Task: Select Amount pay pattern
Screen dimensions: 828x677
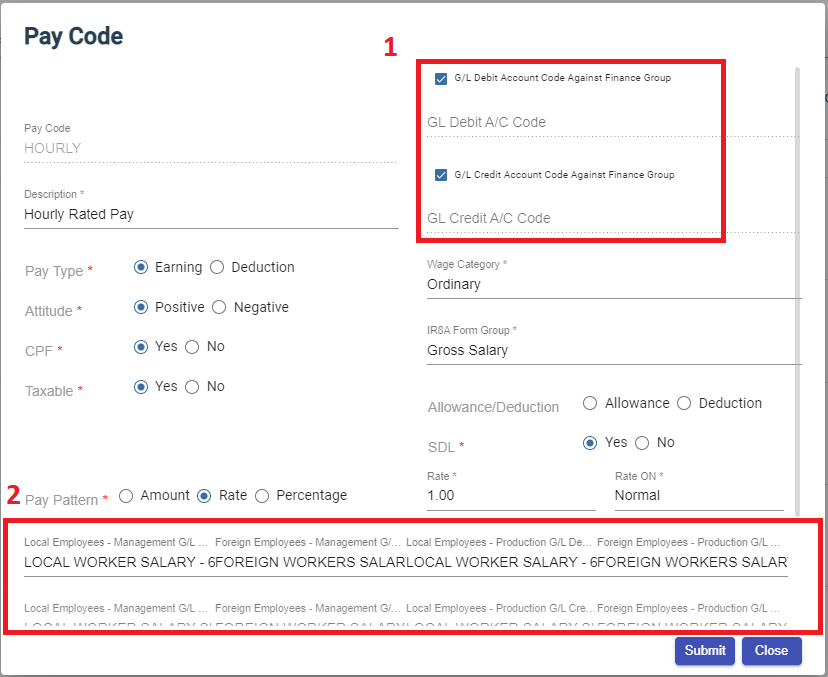Action: coord(126,495)
